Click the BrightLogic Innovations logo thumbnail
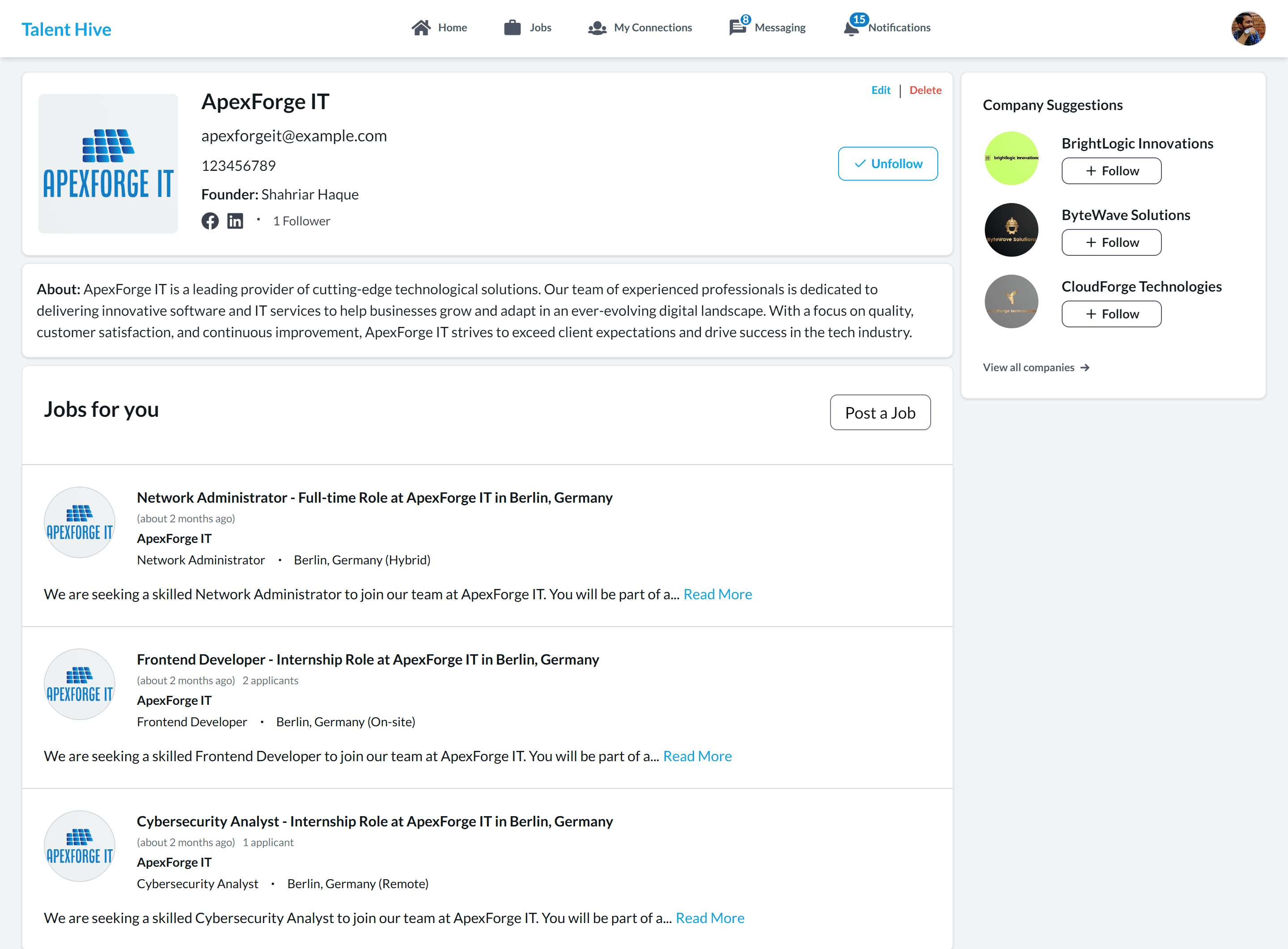This screenshot has height=949, width=1288. (1011, 158)
